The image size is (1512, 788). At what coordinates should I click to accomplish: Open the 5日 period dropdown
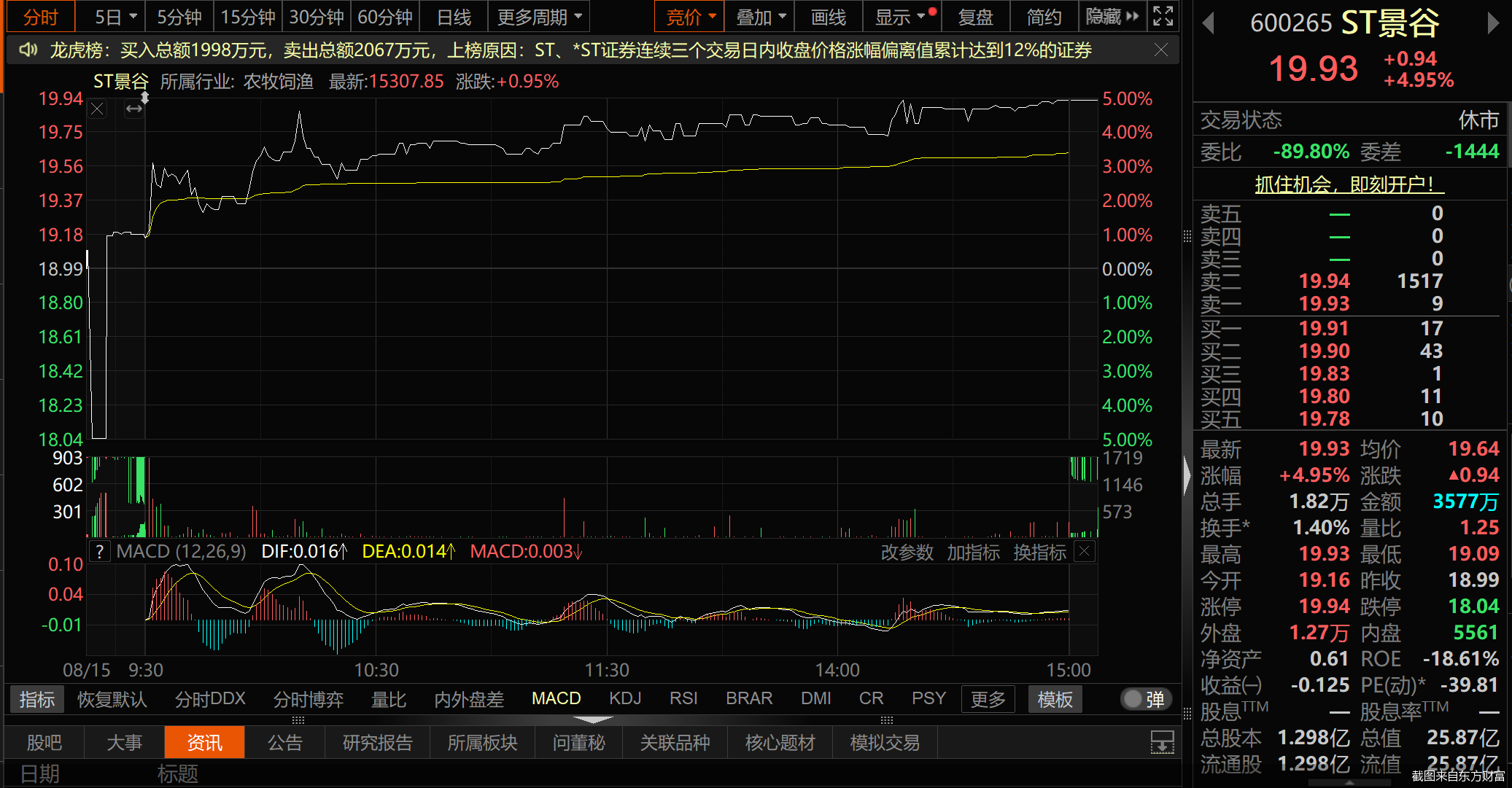[115, 17]
